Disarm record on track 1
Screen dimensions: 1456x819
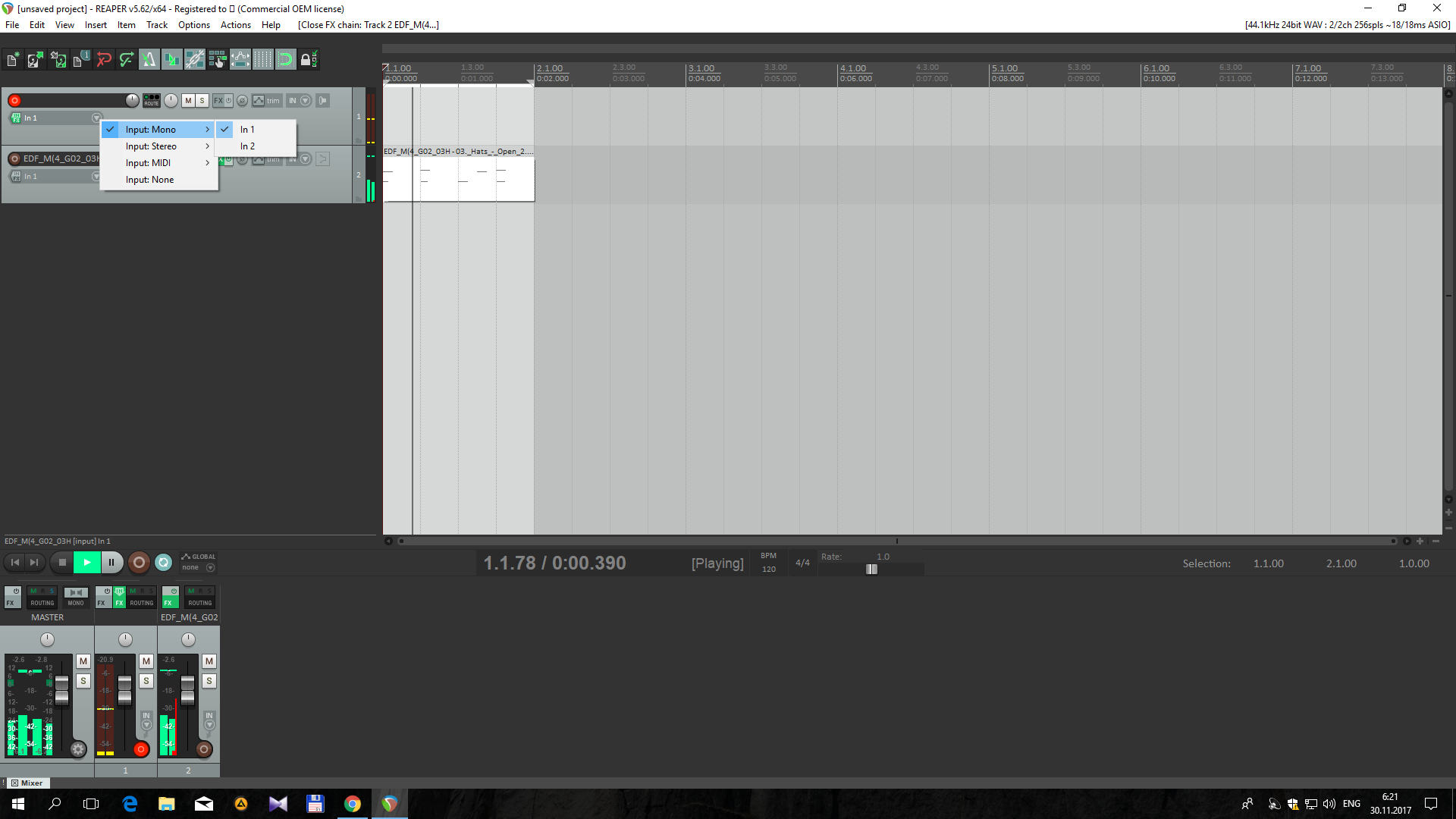coord(14,100)
